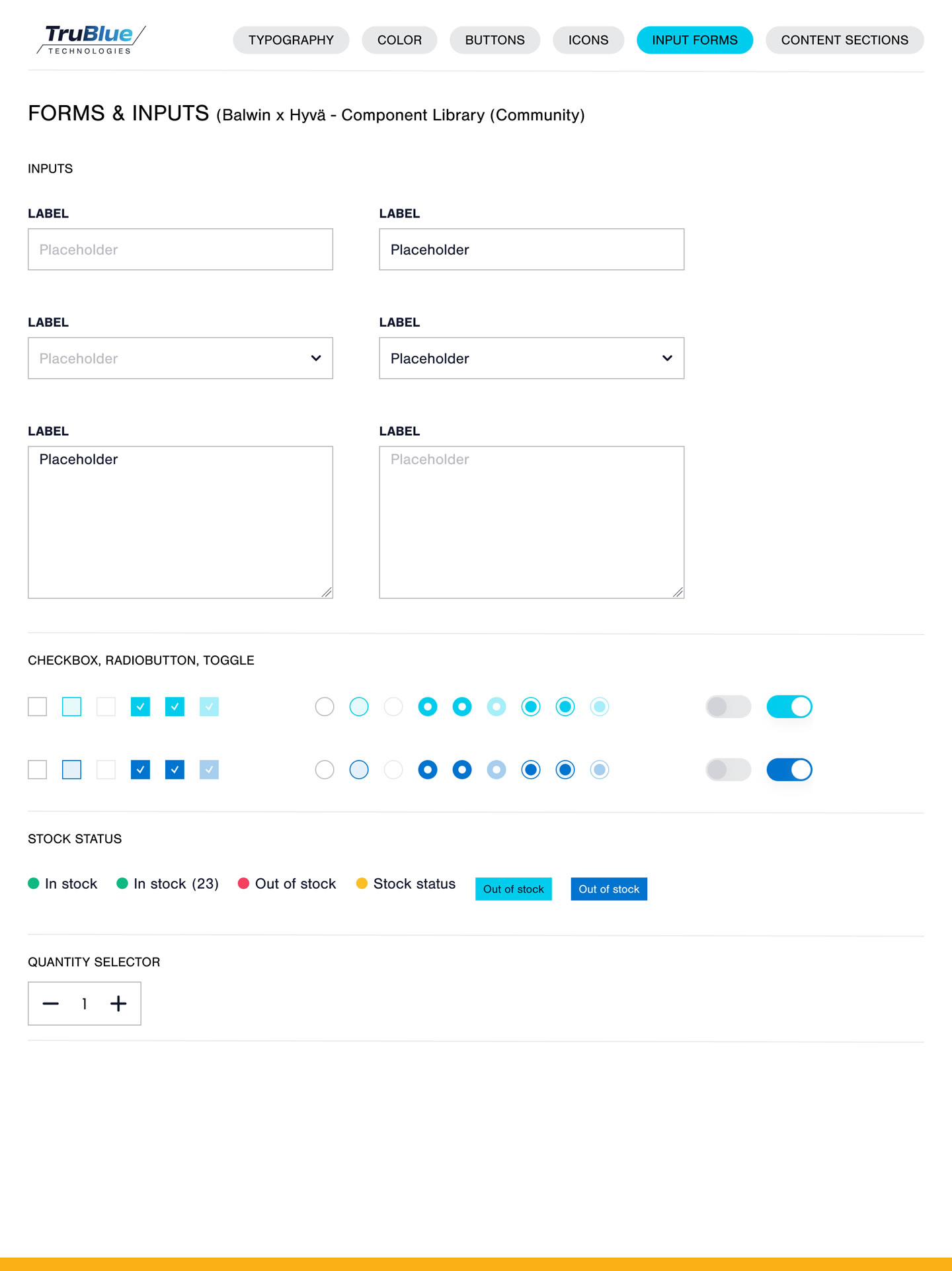This screenshot has width=952, height=1271.
Task: Open the gray placeholder select dropdown
Action: [180, 358]
